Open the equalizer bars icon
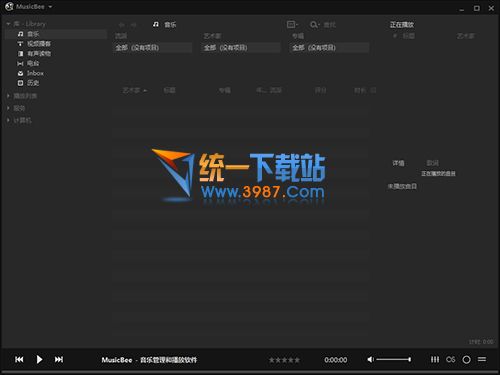 [435, 359]
